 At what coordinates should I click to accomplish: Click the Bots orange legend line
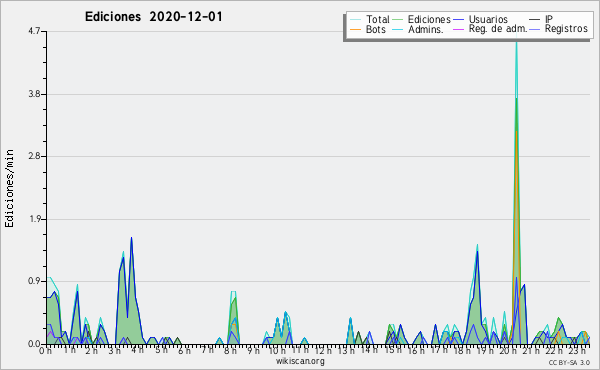(355, 29)
